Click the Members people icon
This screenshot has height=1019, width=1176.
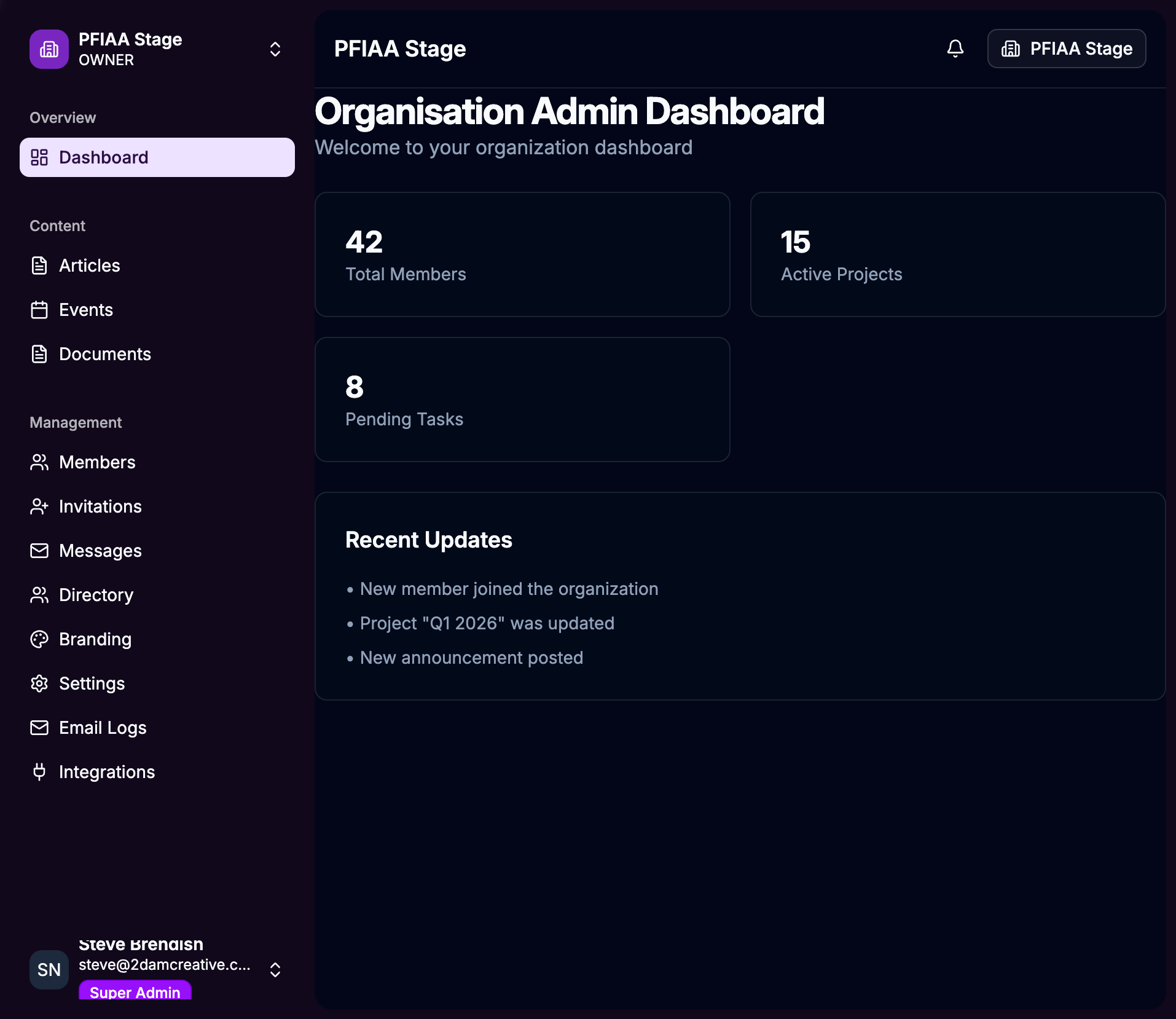click(x=39, y=462)
